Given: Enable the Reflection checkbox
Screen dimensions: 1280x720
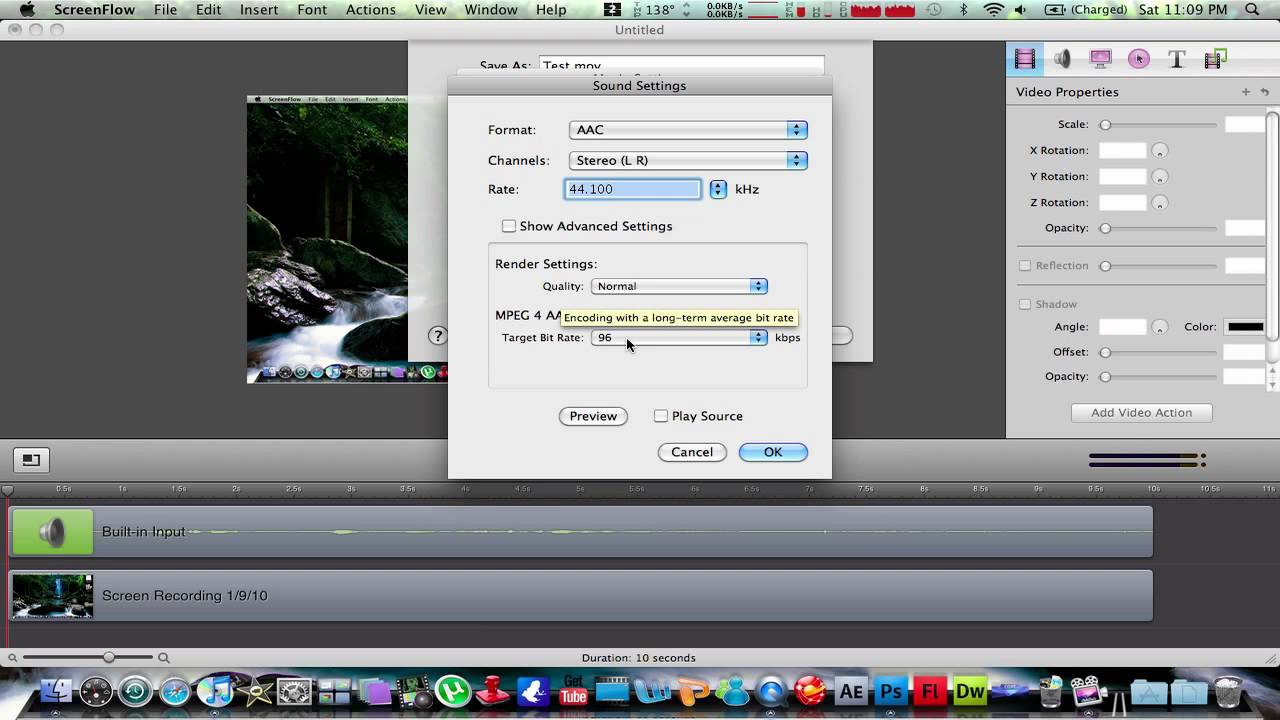Looking at the screenshot, I should [1024, 266].
